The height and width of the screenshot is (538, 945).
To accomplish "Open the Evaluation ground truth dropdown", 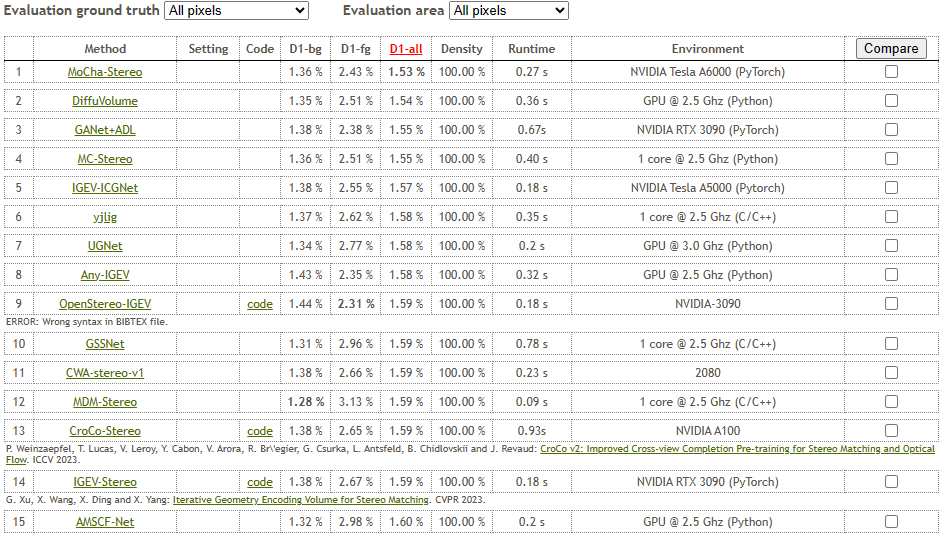I will [x=235, y=11].
